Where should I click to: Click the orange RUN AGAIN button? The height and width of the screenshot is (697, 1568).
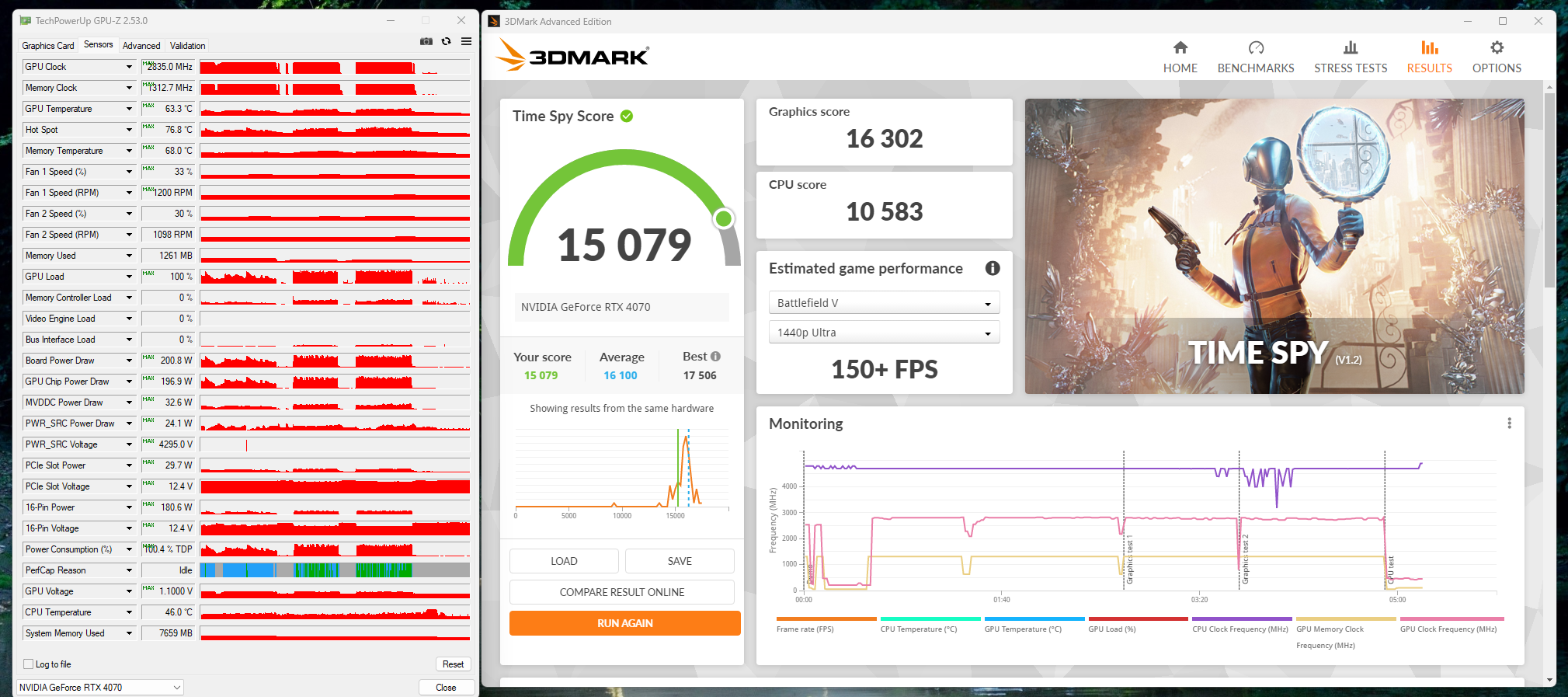coord(625,623)
